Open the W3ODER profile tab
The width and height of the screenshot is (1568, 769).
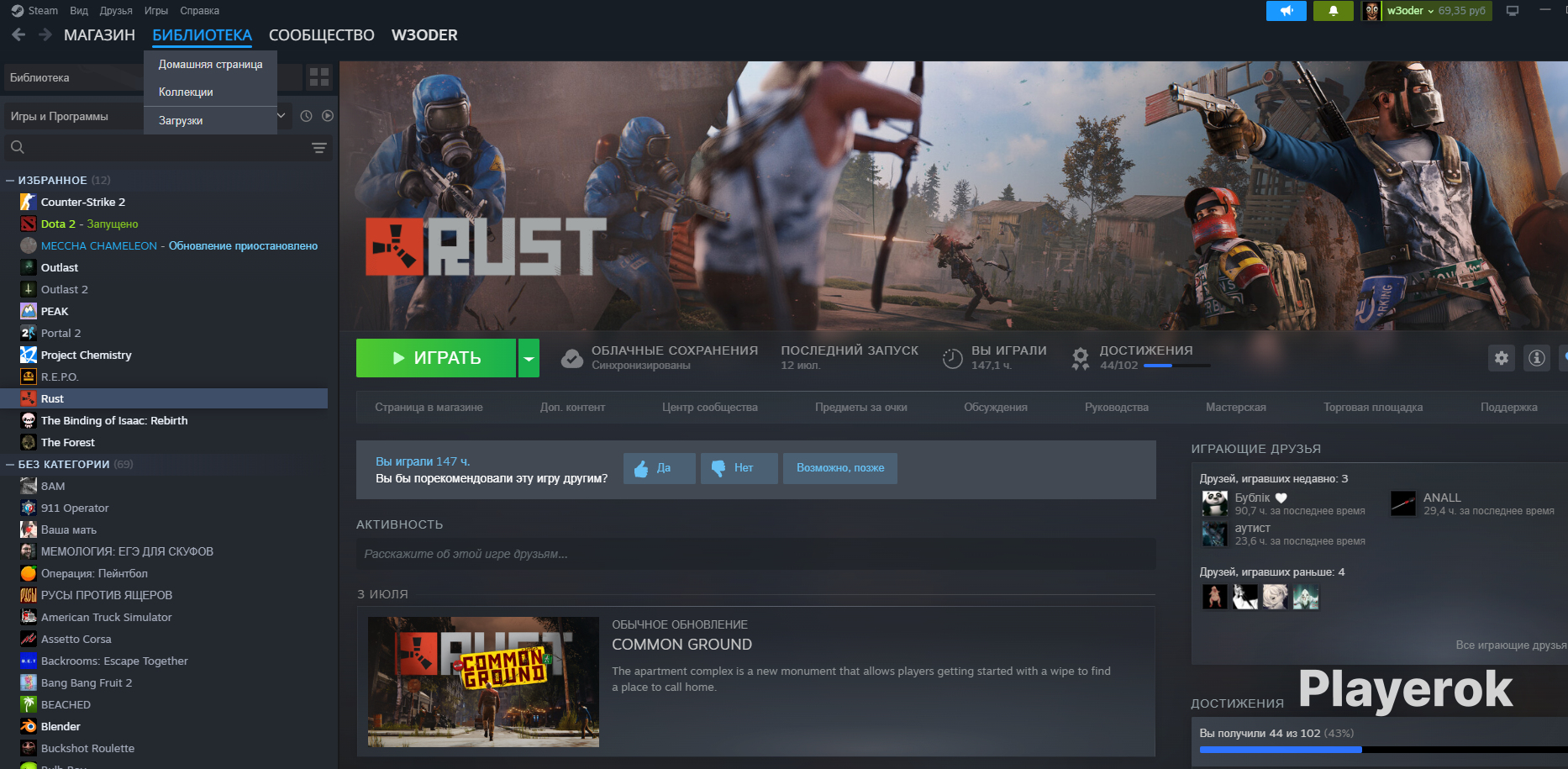(x=424, y=35)
